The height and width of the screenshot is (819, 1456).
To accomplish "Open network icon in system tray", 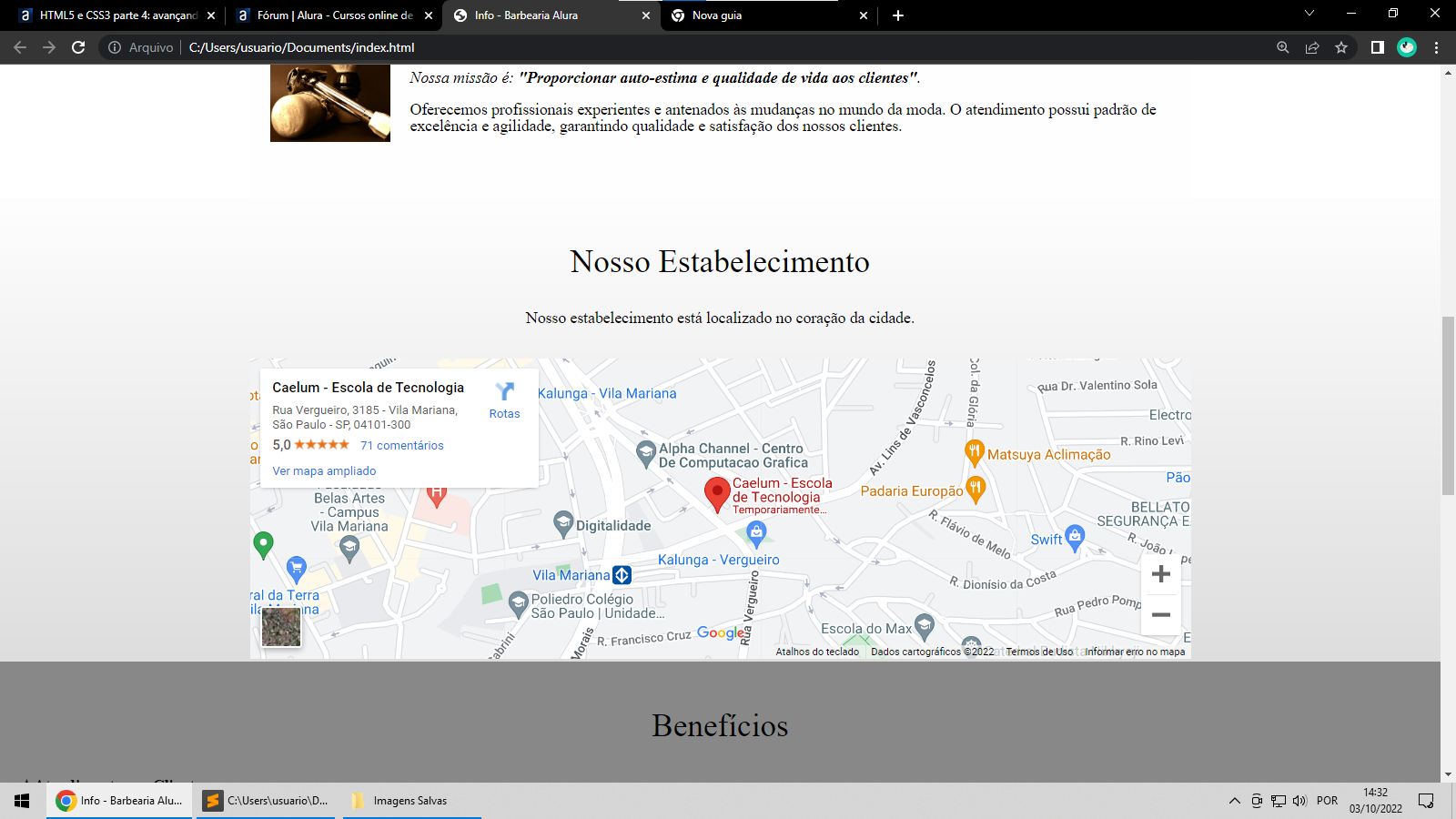I will (x=1279, y=801).
